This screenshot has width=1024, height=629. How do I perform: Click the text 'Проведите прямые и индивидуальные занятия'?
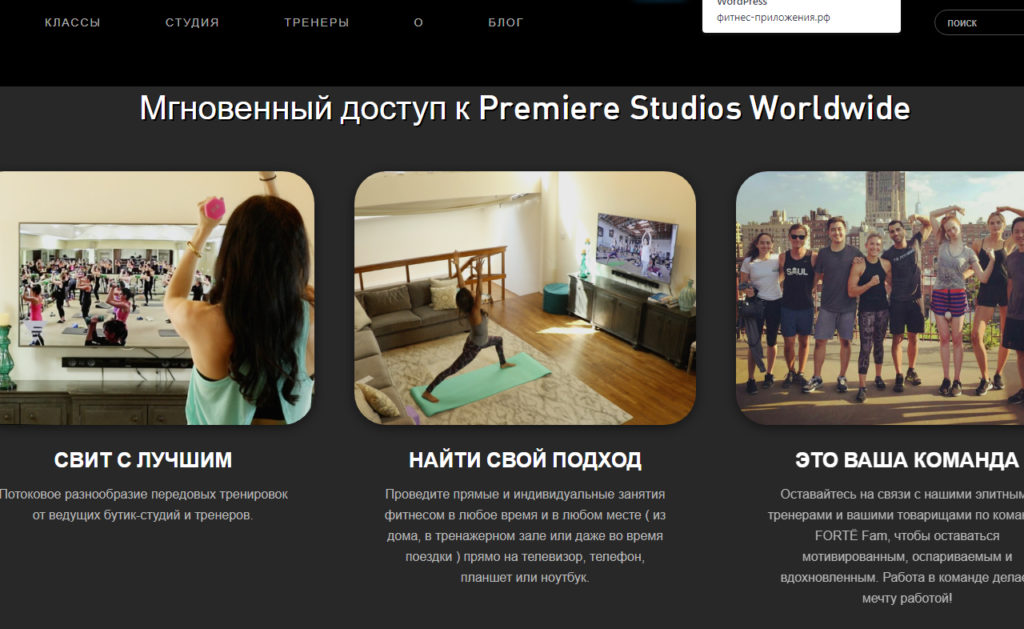click(525, 494)
